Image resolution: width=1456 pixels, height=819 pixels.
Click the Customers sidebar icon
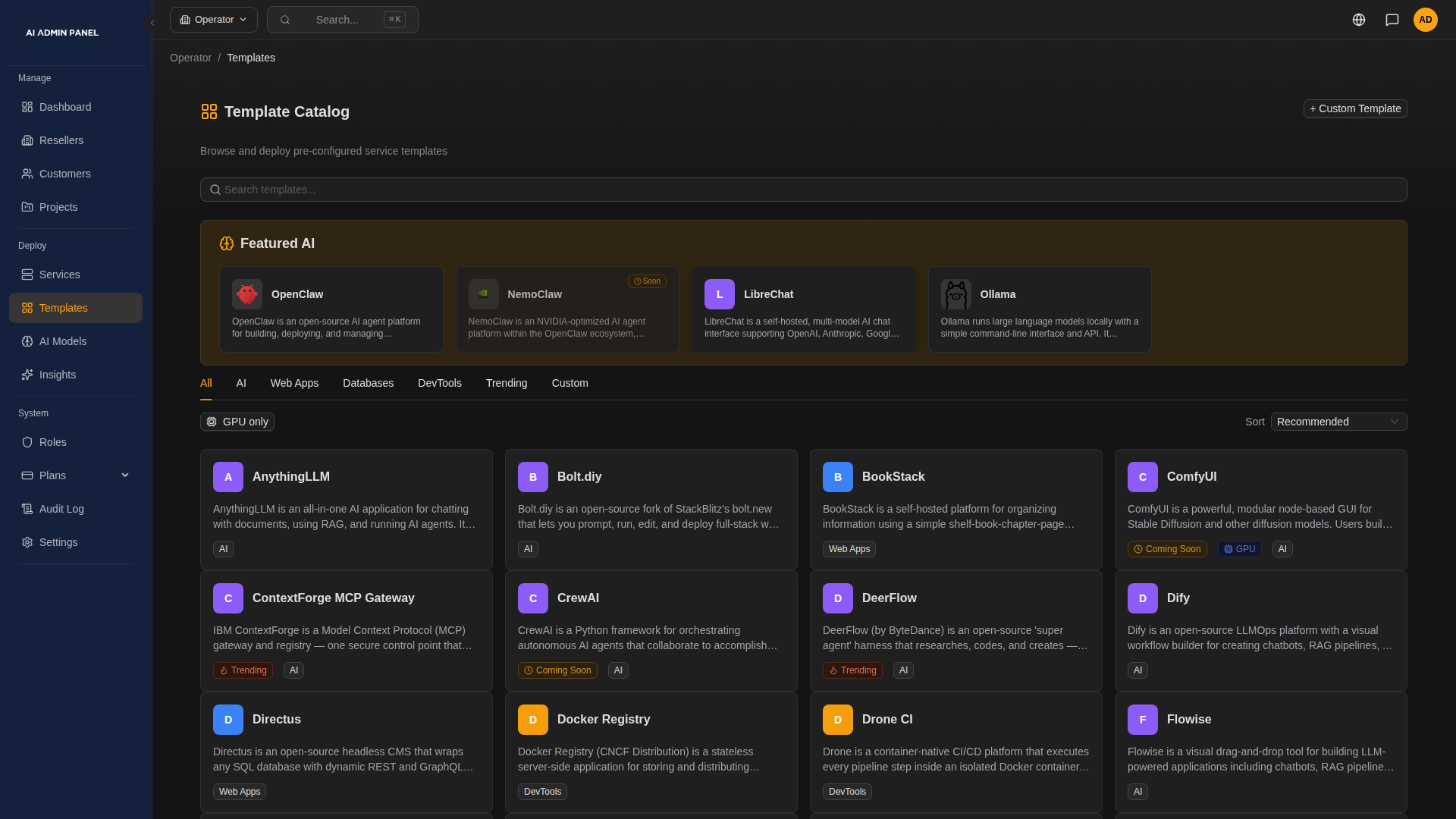27,174
